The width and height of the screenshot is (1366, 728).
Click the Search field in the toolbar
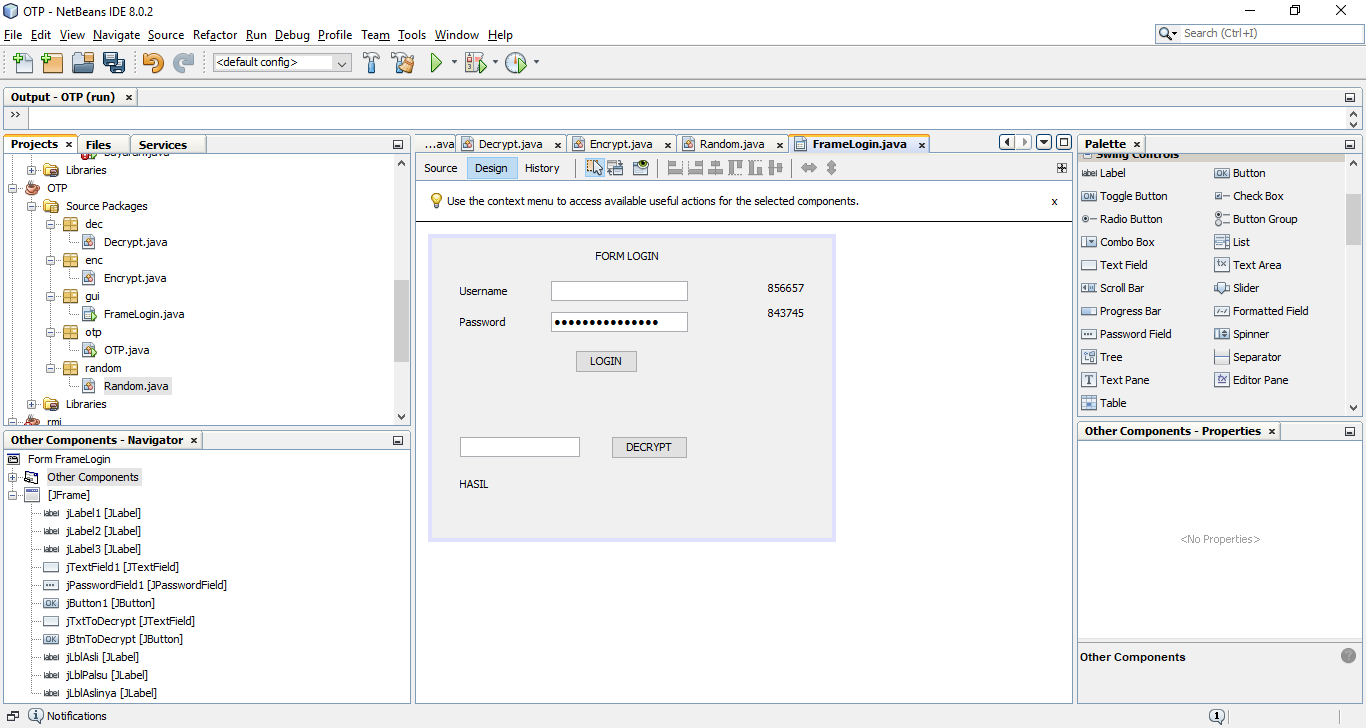[1260, 32]
